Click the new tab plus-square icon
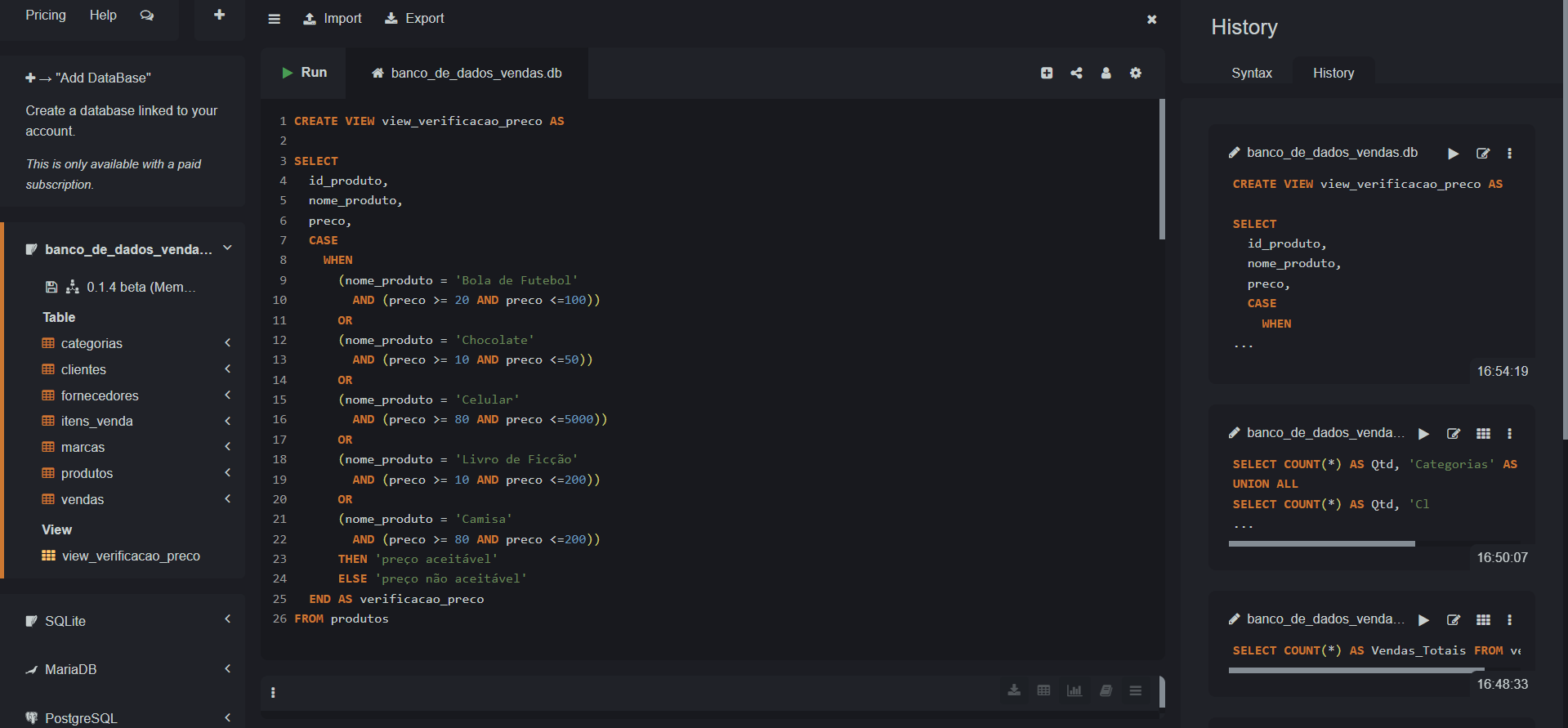Screen dimensions: 1568x728 click(x=1047, y=73)
